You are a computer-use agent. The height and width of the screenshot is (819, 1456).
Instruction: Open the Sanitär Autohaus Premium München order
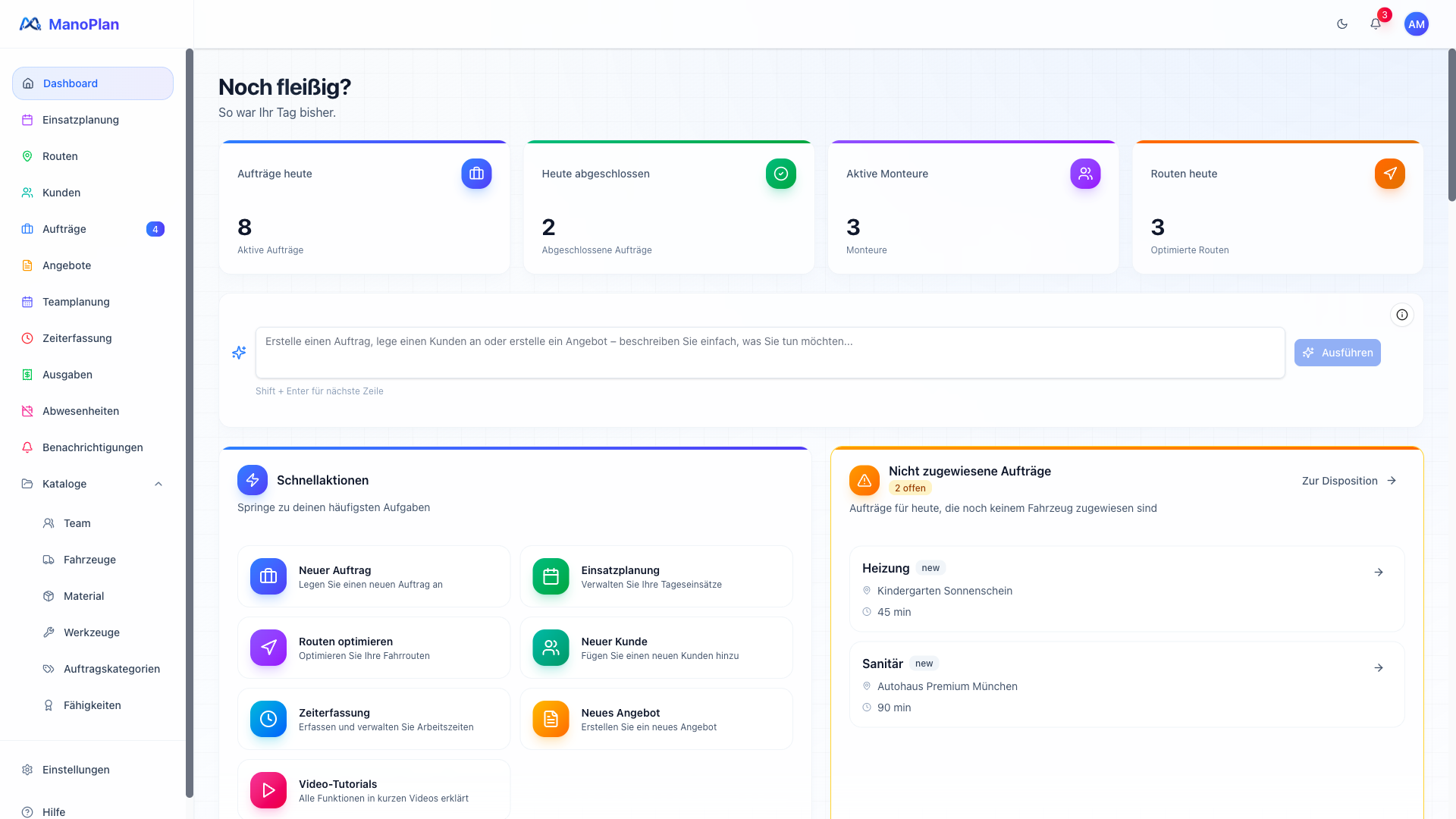pyautogui.click(x=1126, y=685)
